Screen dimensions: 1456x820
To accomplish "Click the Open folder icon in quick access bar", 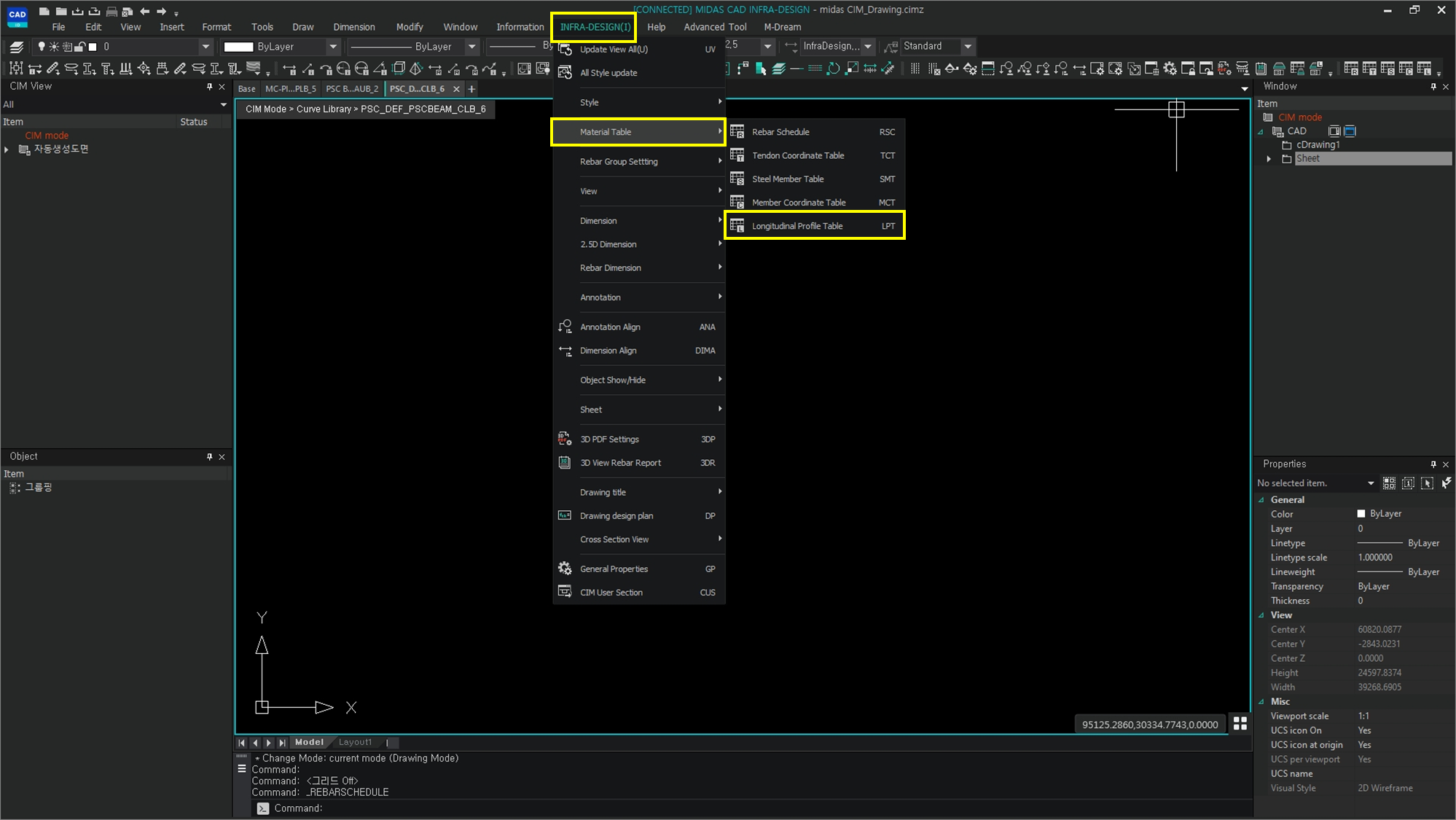I will (x=61, y=11).
